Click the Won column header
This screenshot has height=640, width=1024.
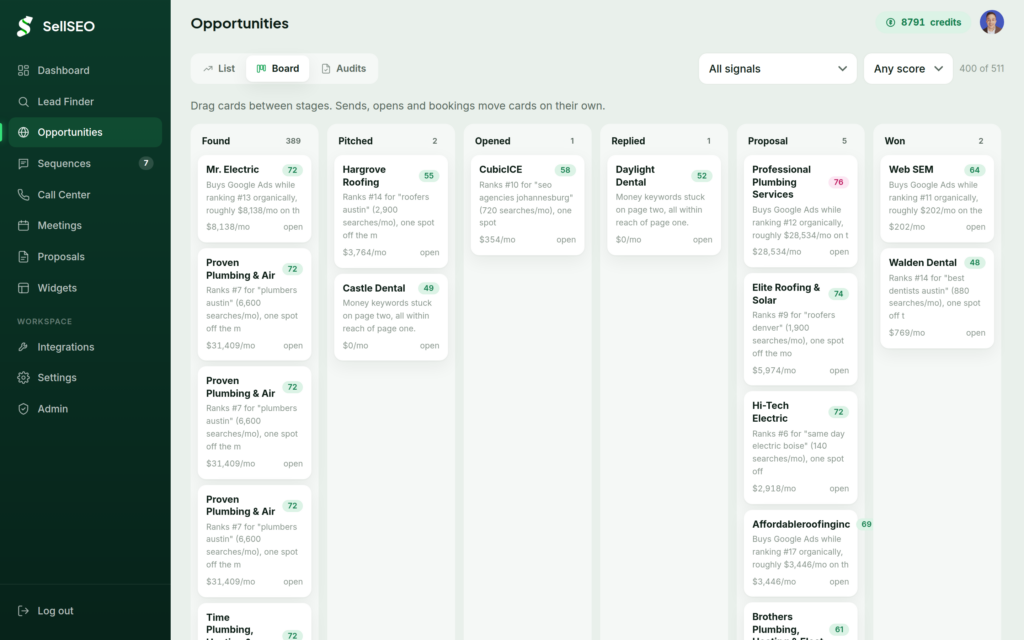point(895,141)
